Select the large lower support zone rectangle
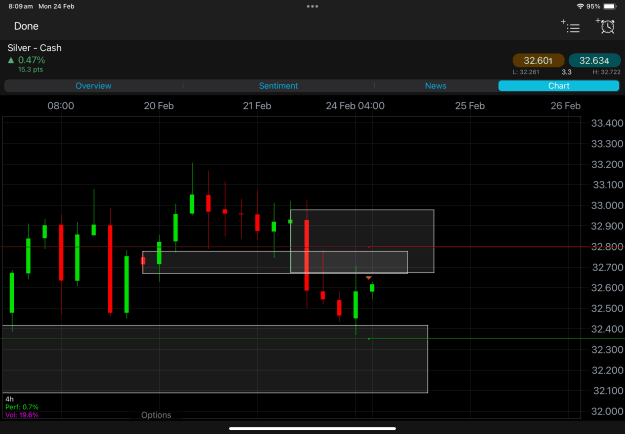The image size is (625, 434). (215, 359)
